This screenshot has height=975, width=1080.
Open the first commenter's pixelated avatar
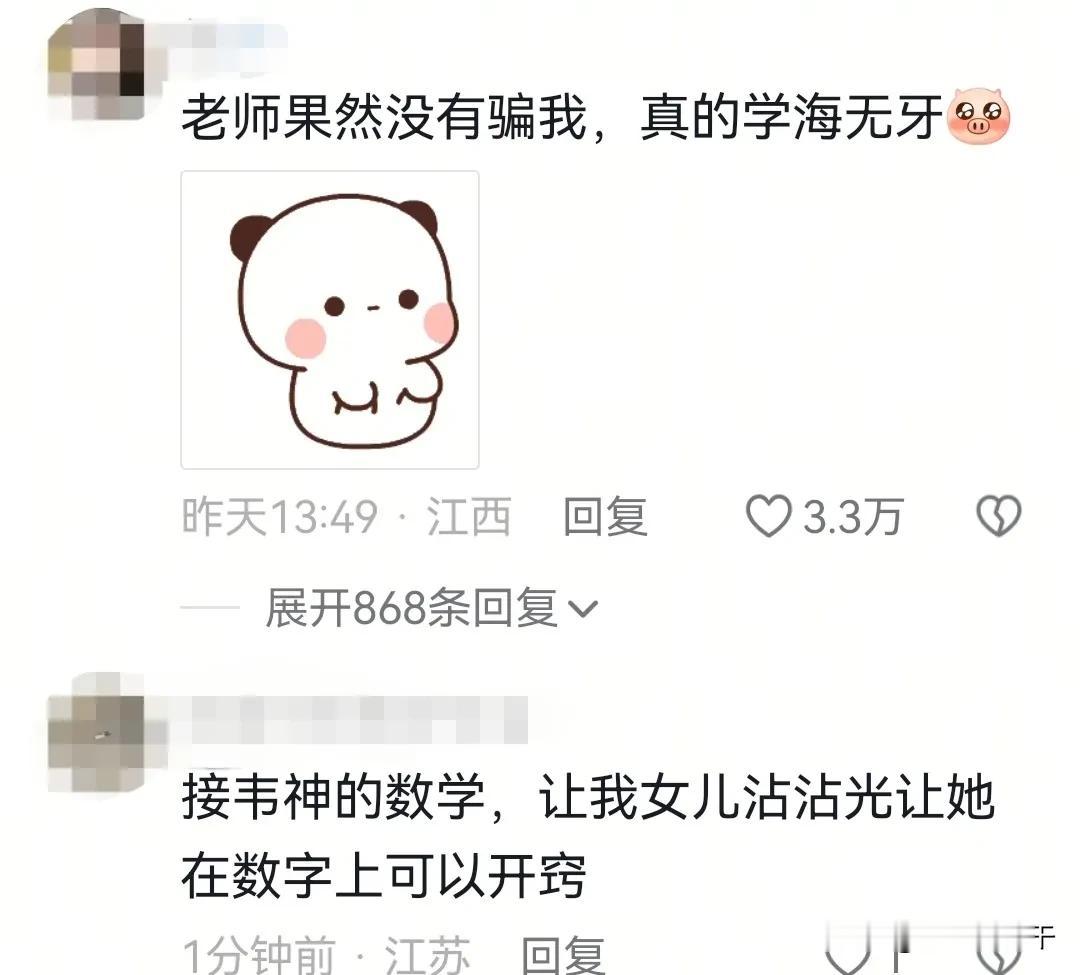(96, 65)
